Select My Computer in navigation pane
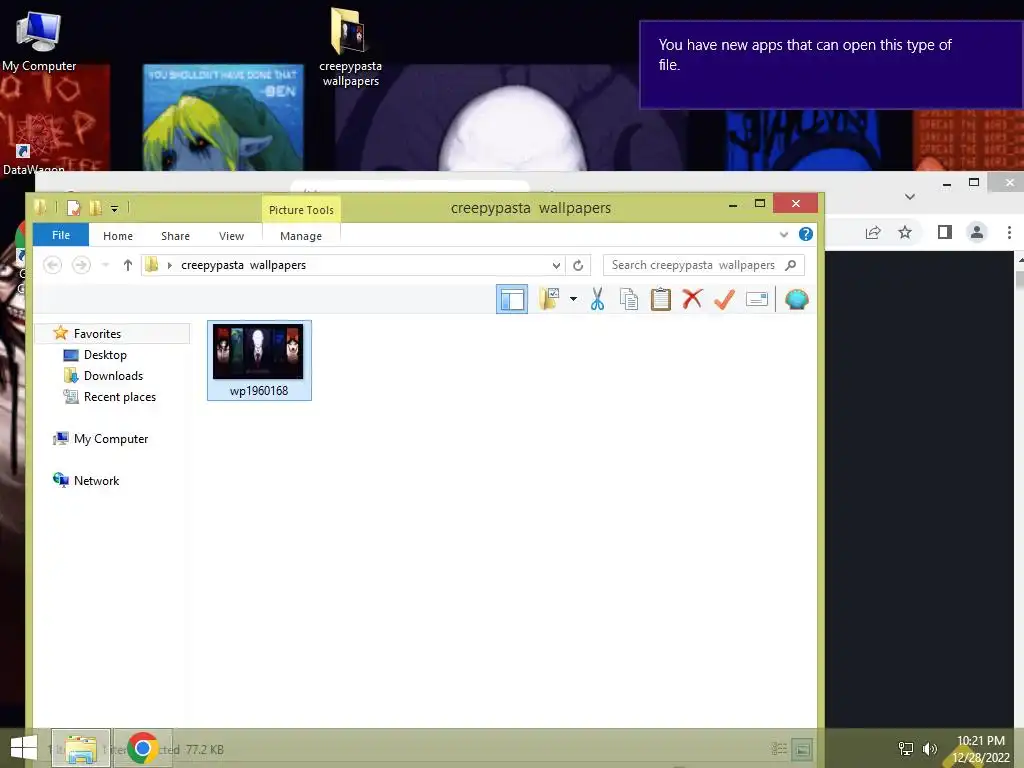The image size is (1024, 768). click(x=111, y=439)
